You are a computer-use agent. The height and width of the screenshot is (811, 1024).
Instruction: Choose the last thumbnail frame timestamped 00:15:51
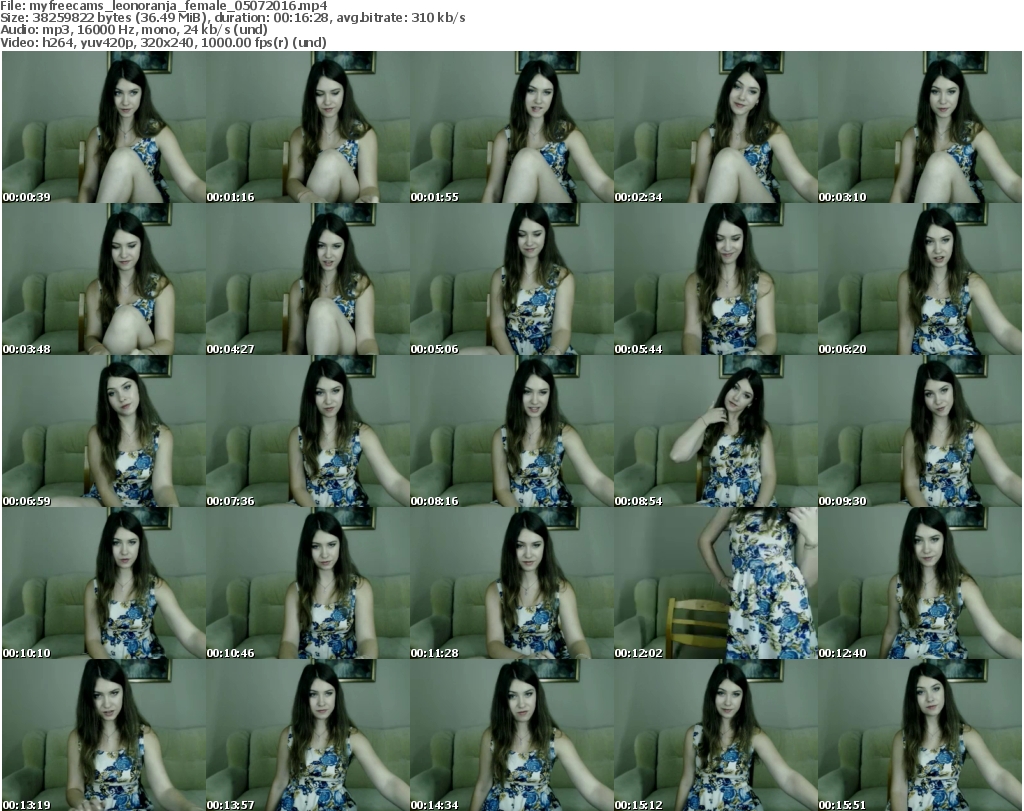[x=920, y=735]
